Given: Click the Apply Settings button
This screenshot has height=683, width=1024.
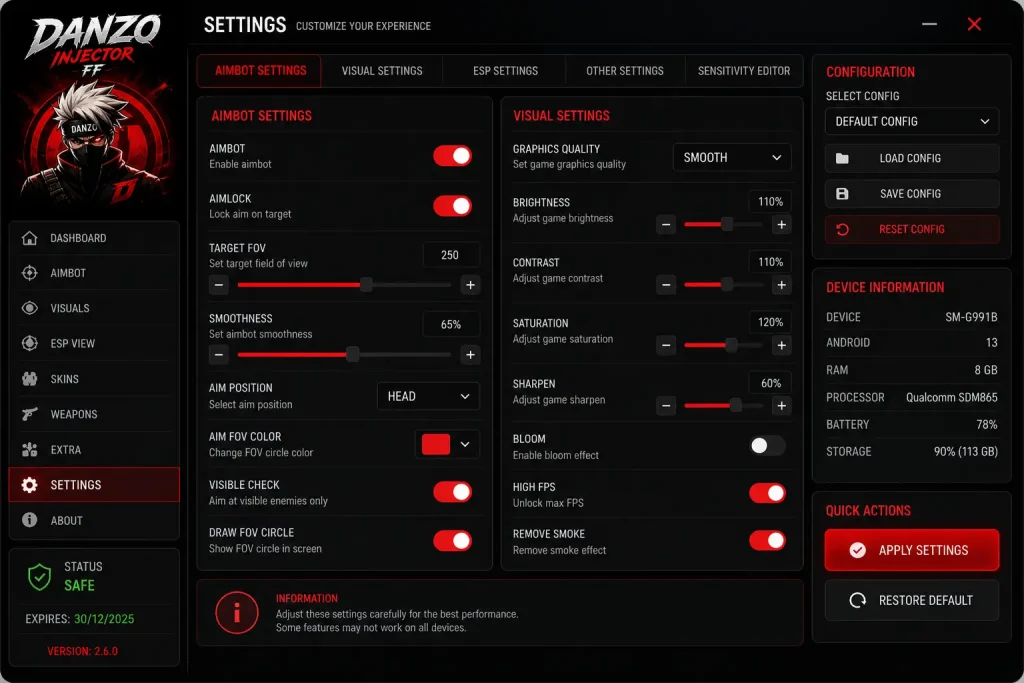Looking at the screenshot, I should coord(912,550).
